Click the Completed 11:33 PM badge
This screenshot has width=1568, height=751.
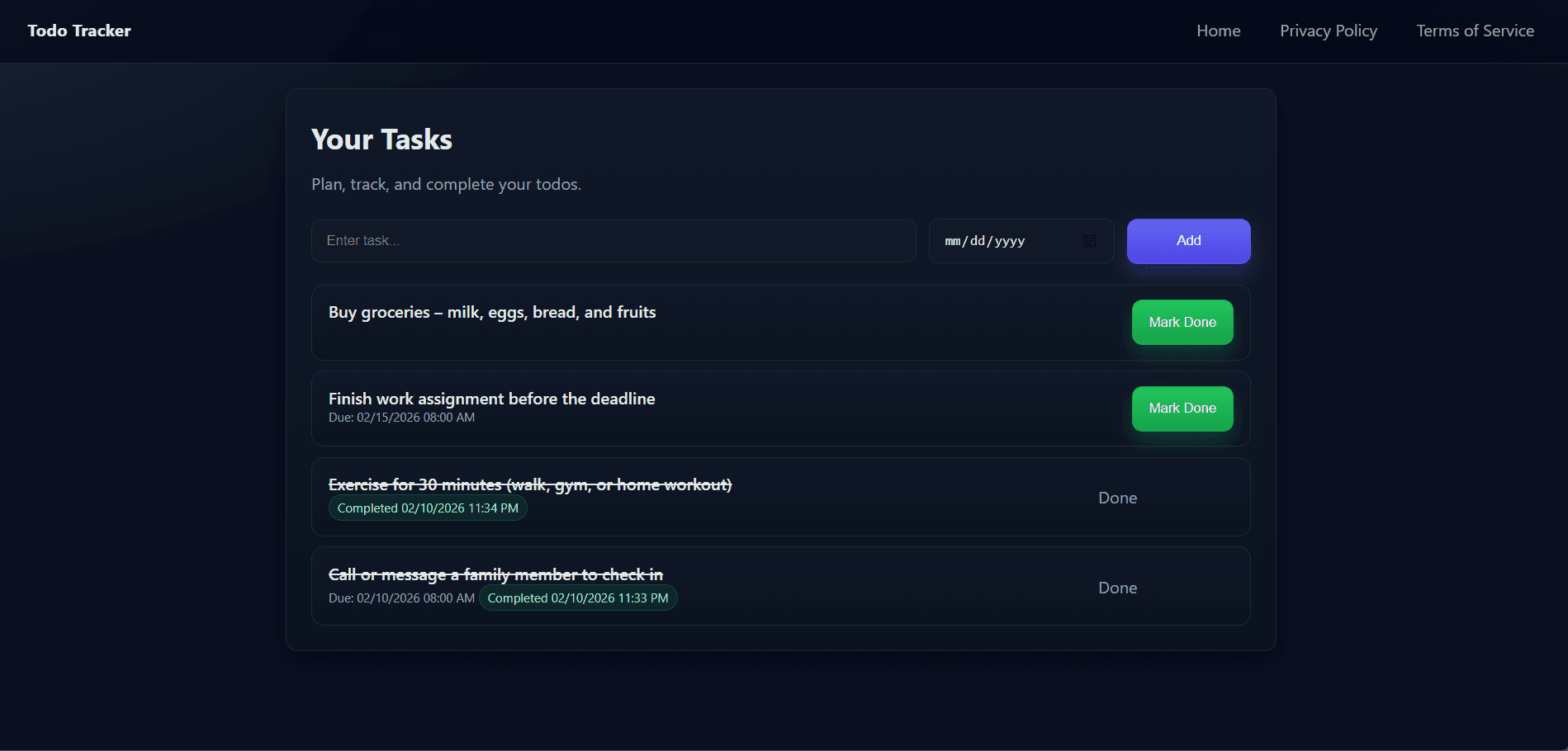pos(577,598)
